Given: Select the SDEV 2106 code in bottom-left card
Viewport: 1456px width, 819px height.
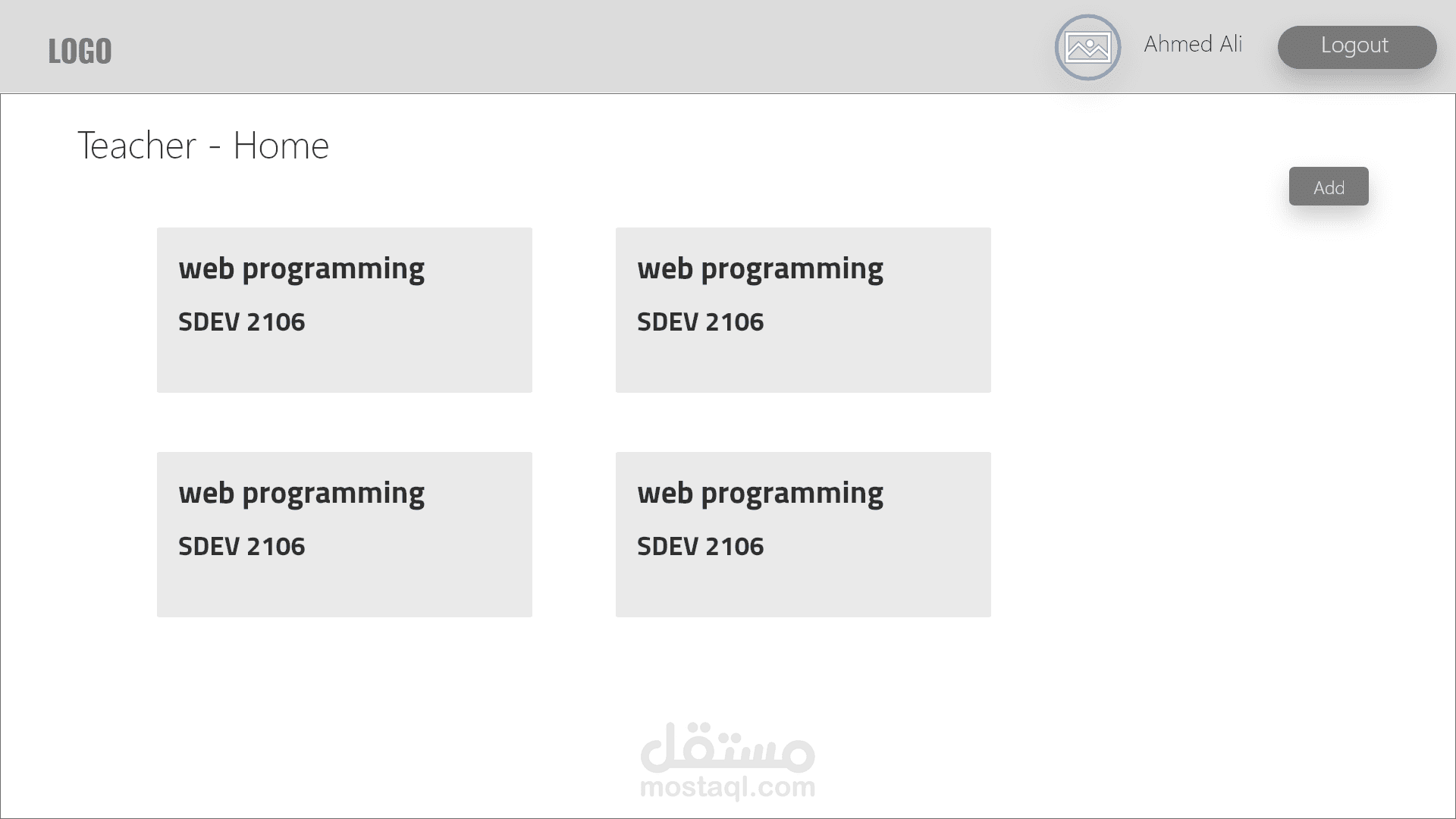Looking at the screenshot, I should (x=241, y=546).
